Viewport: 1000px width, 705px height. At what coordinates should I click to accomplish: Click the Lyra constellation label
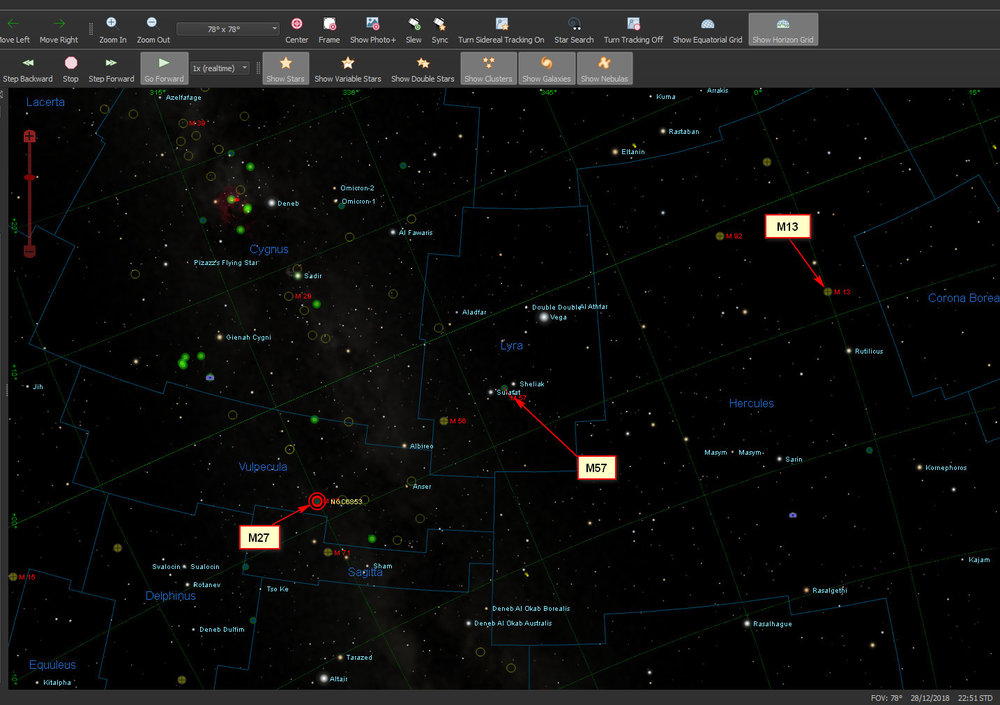(x=511, y=345)
